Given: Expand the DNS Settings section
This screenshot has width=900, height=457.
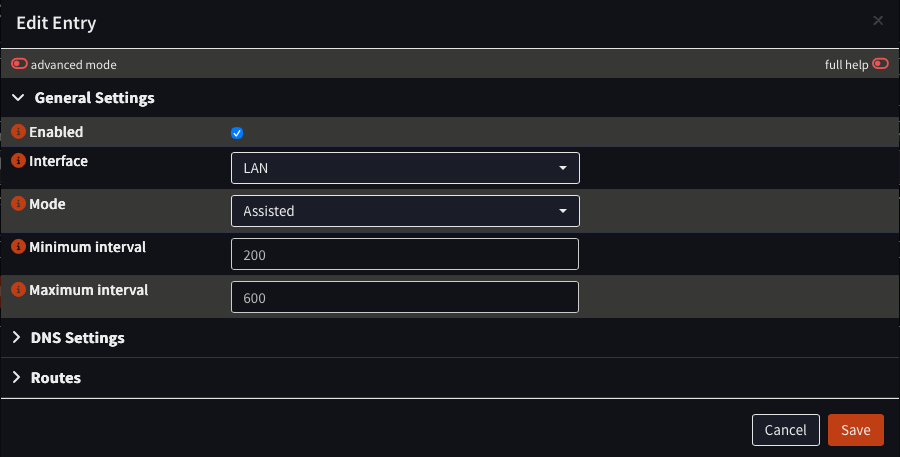Looking at the screenshot, I should pyautogui.click(x=78, y=338).
